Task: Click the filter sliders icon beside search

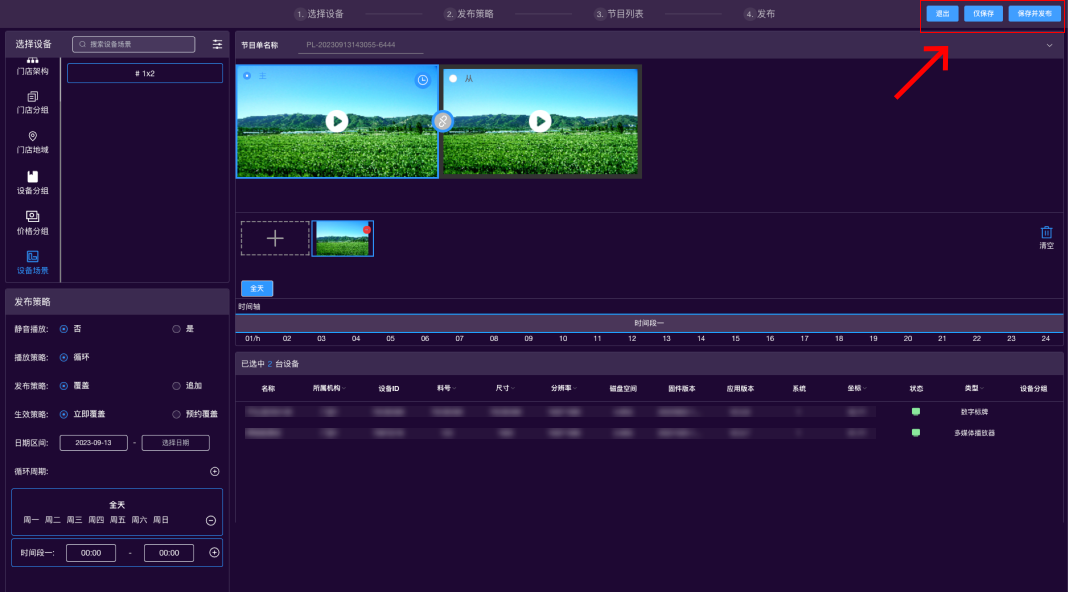Action: pos(217,44)
